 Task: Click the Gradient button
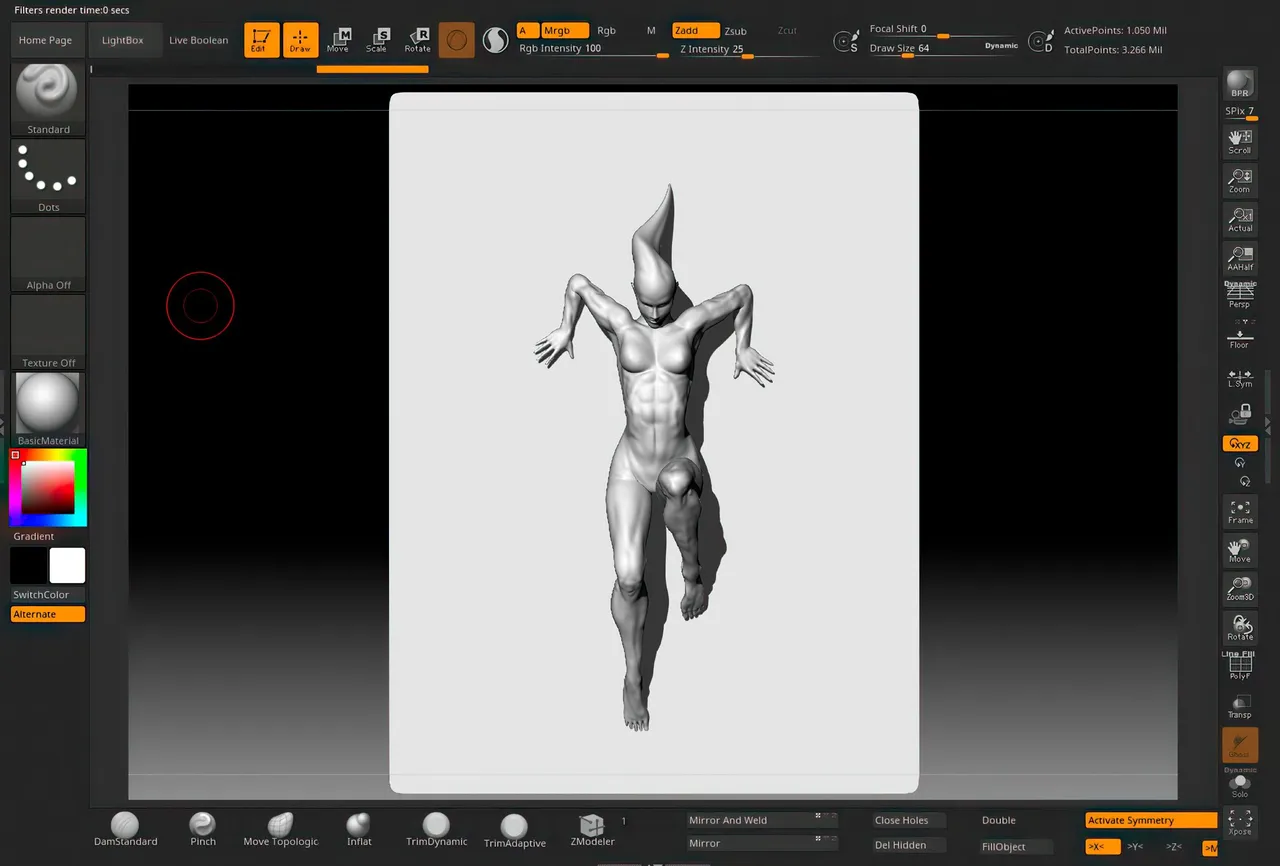click(x=34, y=536)
